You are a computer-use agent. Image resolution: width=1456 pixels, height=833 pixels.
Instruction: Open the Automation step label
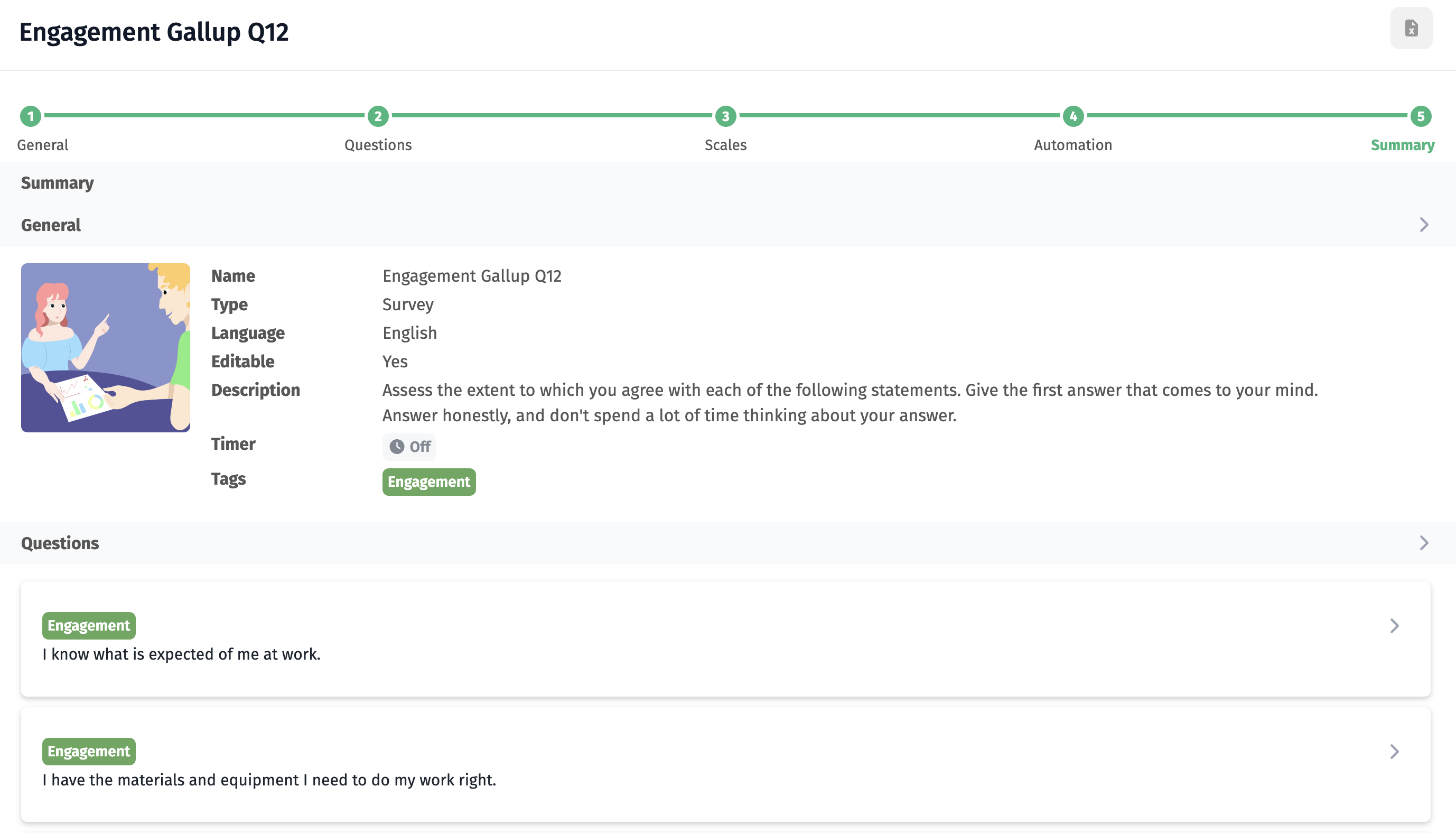click(1073, 145)
